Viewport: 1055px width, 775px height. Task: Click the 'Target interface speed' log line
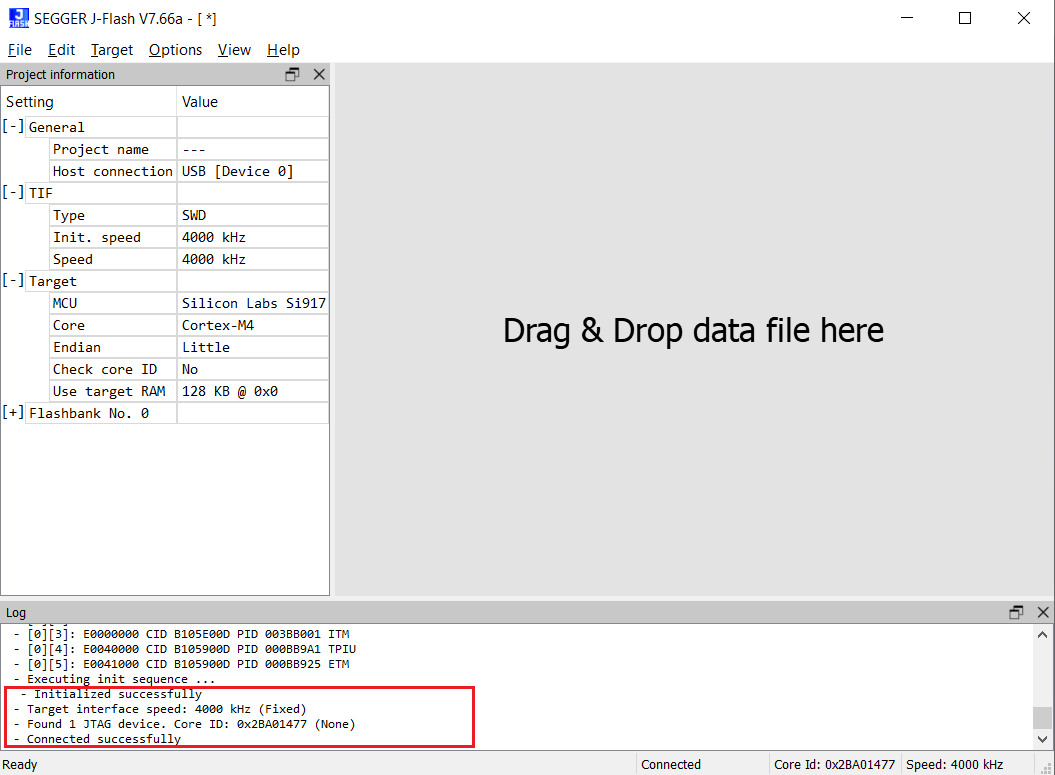tap(160, 709)
